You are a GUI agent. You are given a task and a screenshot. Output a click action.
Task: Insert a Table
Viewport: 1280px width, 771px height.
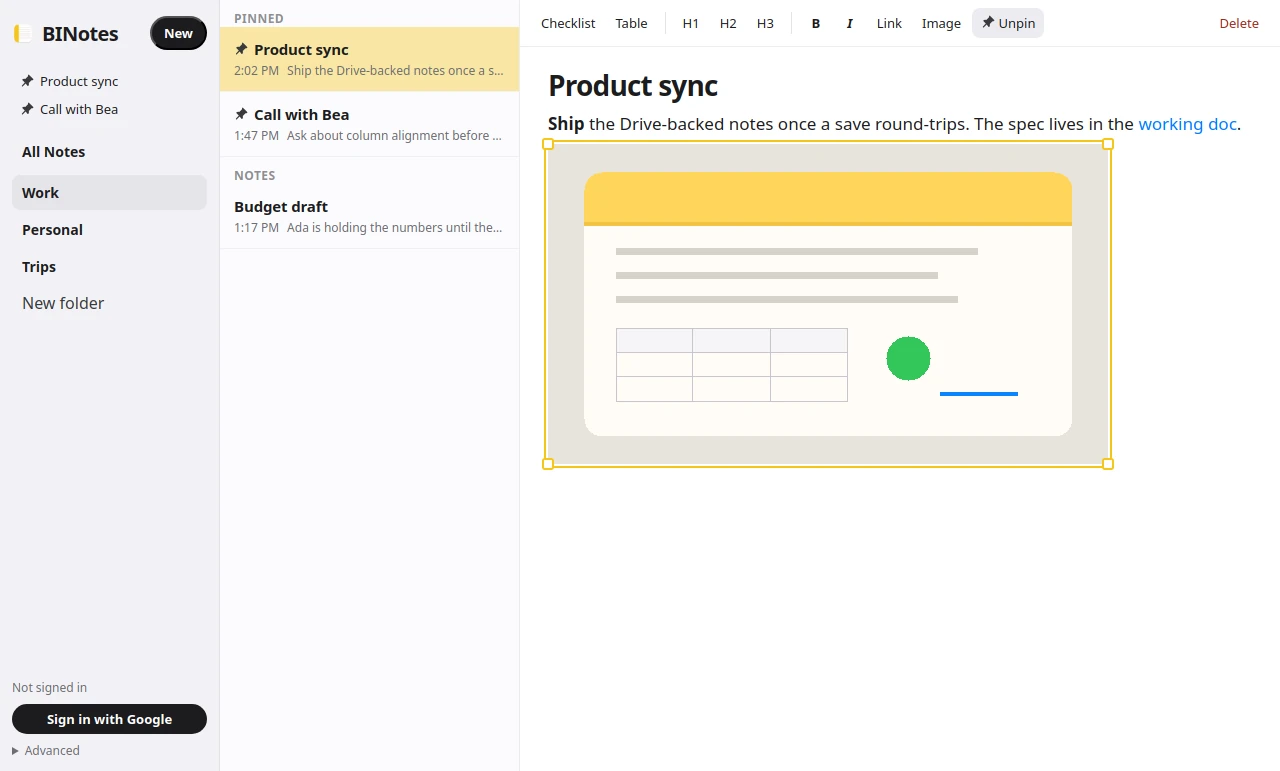pos(631,23)
